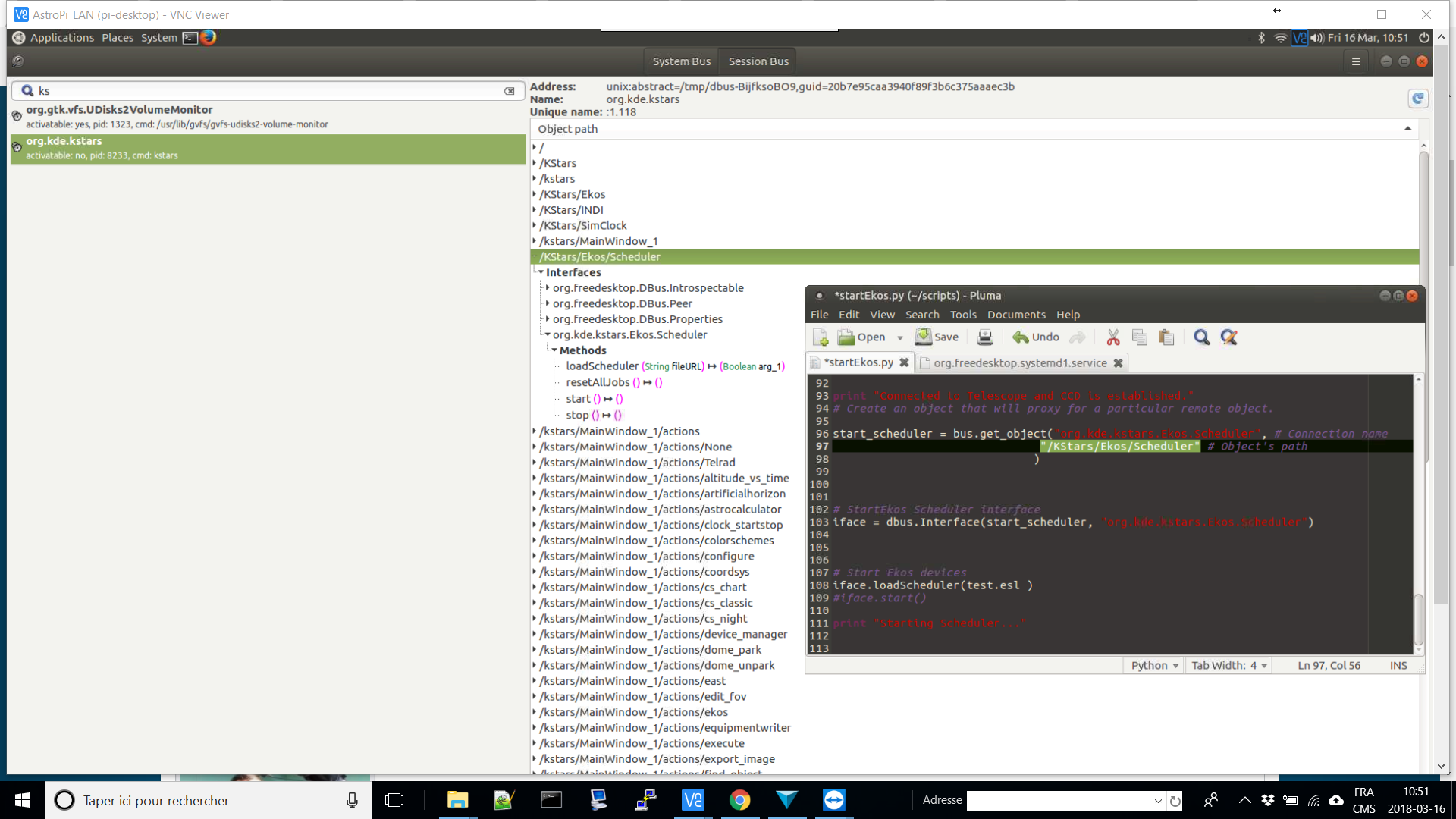Viewport: 1456px width, 819px height.
Task: Open the Python language dropdown in status bar
Action: [1154, 665]
